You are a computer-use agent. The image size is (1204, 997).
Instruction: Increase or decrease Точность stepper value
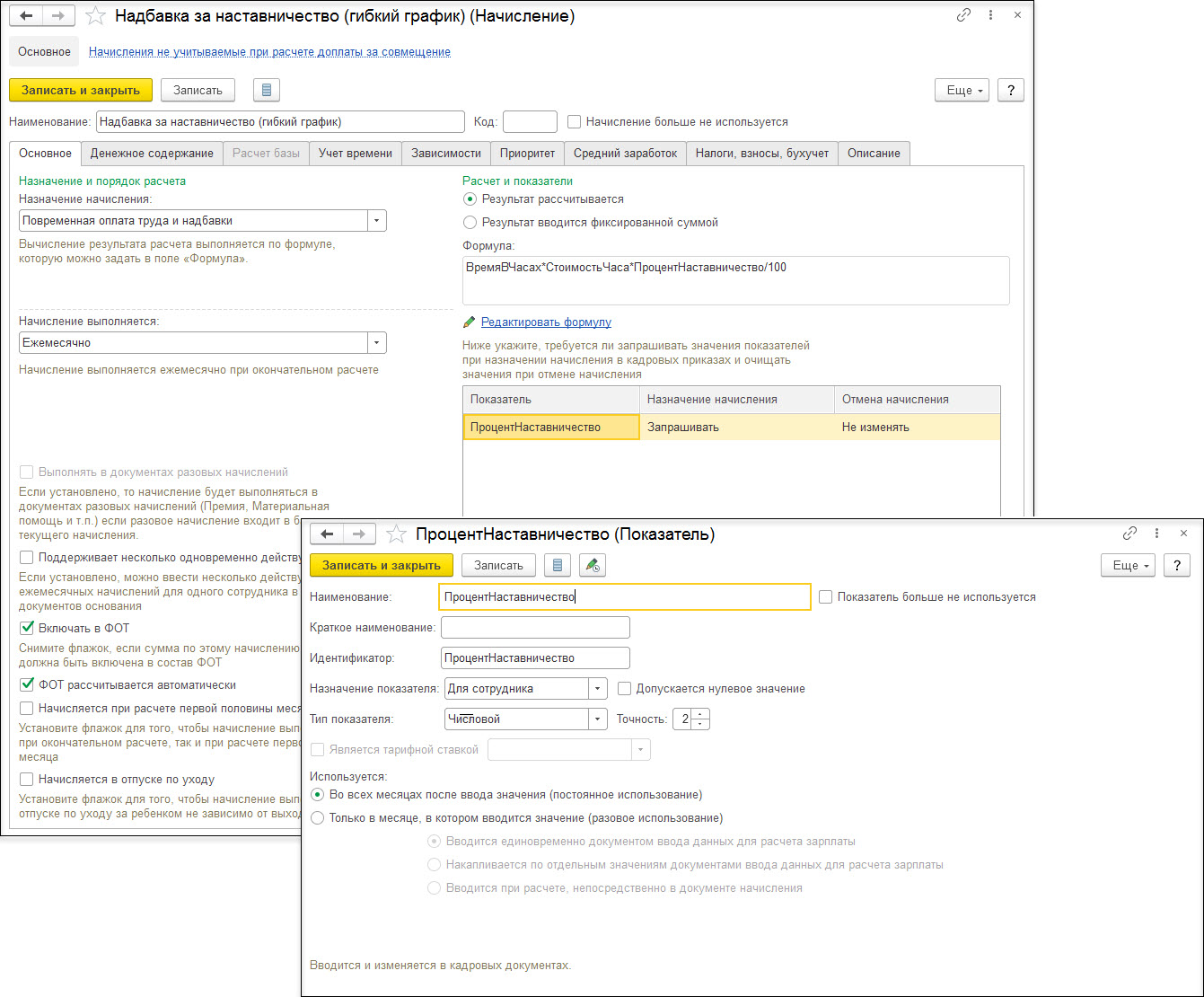pyautogui.click(x=701, y=719)
